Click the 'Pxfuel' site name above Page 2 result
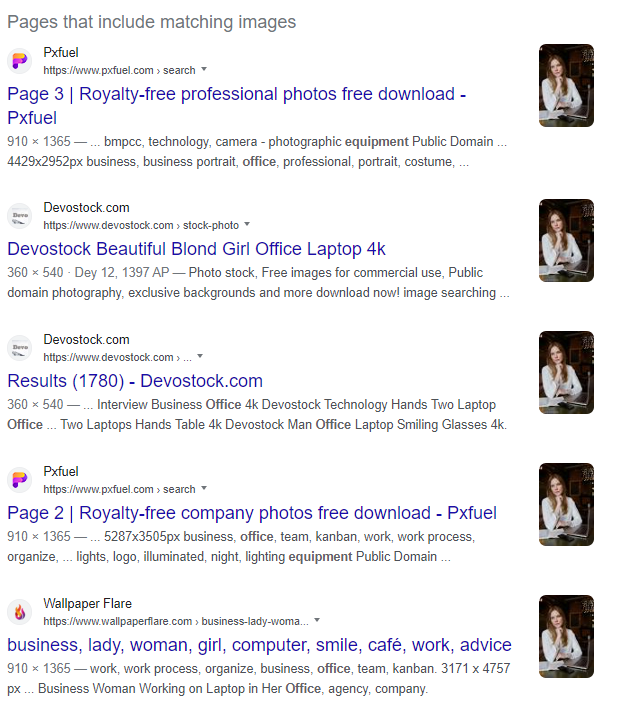Viewport: 622px width, 708px height. click(x=61, y=471)
